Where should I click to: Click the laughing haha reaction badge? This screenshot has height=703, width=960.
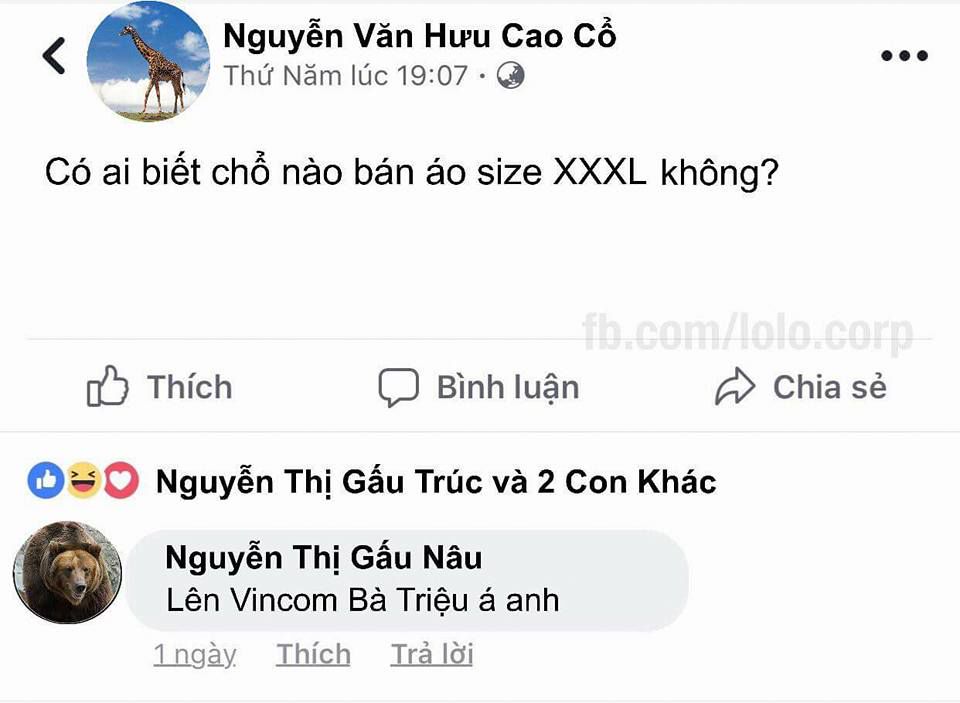point(83,481)
